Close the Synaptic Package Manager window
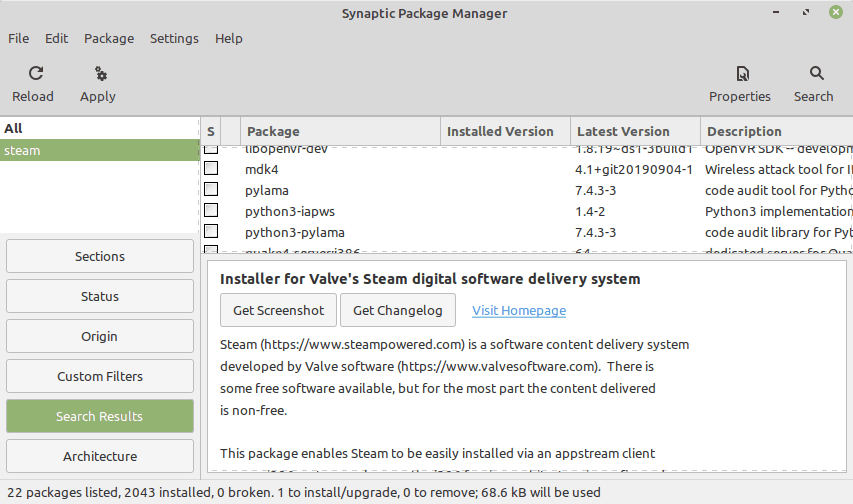This screenshot has height=504, width=853. click(x=836, y=12)
